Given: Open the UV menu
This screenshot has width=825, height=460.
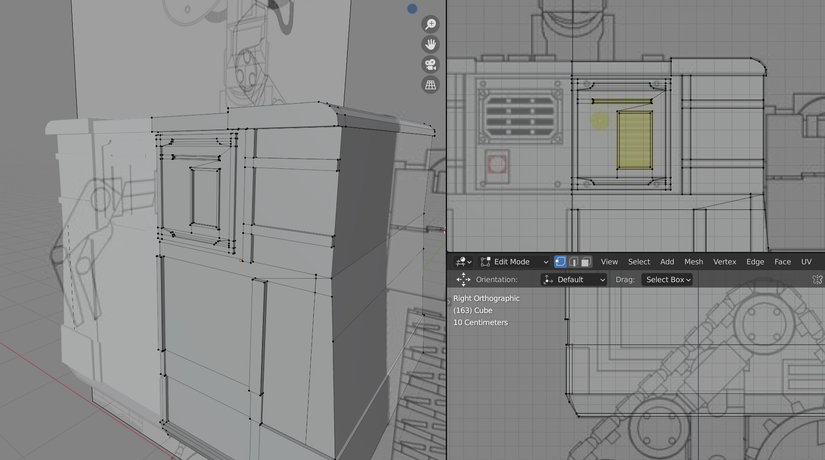Looking at the screenshot, I should coord(806,262).
